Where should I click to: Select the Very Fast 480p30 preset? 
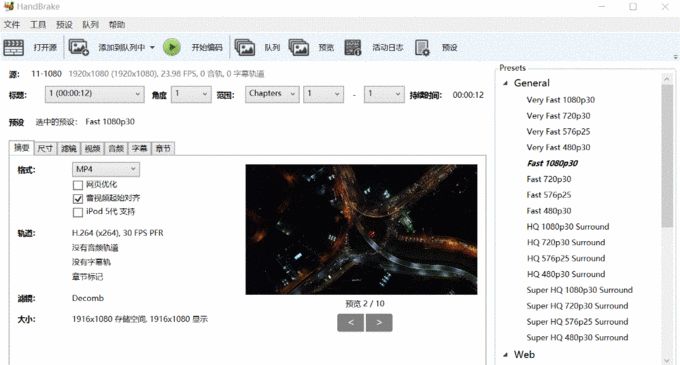pos(558,147)
